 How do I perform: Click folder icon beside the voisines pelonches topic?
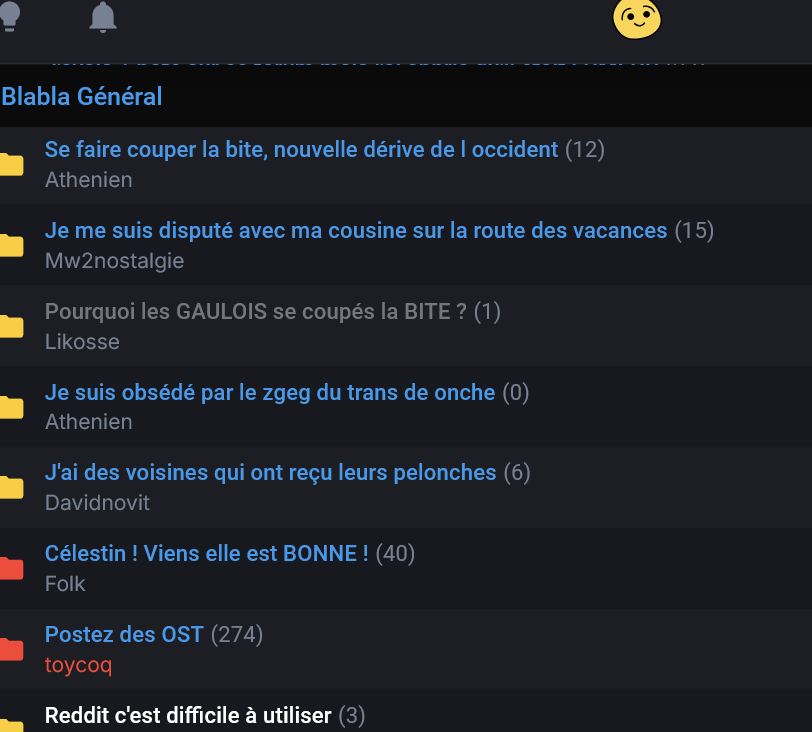click(x=11, y=488)
